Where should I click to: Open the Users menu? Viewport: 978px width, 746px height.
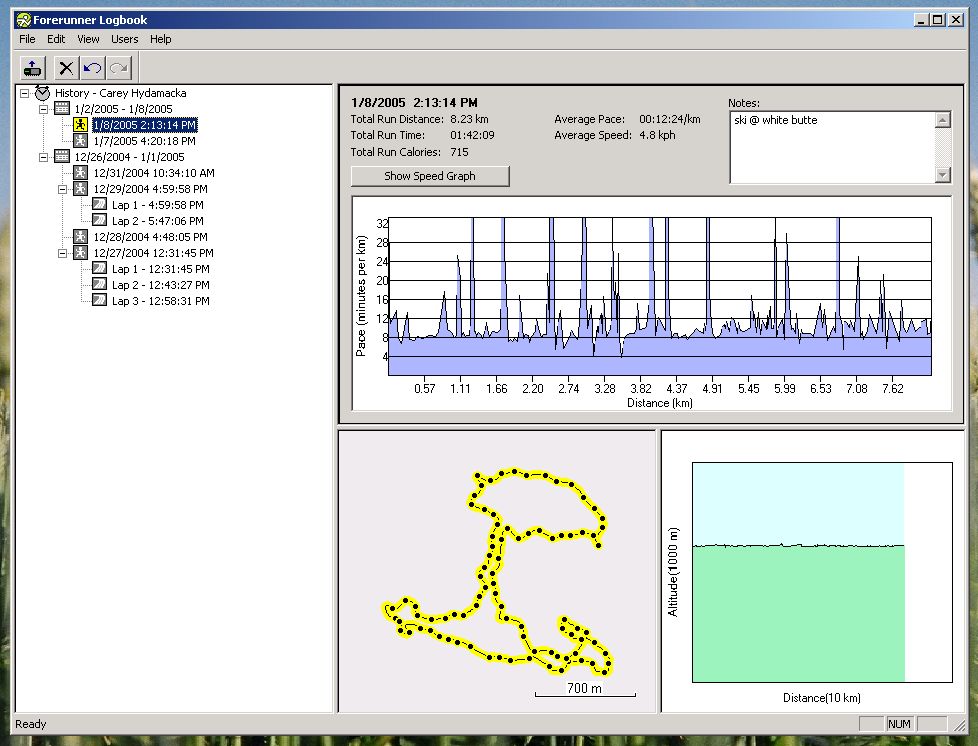[125, 39]
